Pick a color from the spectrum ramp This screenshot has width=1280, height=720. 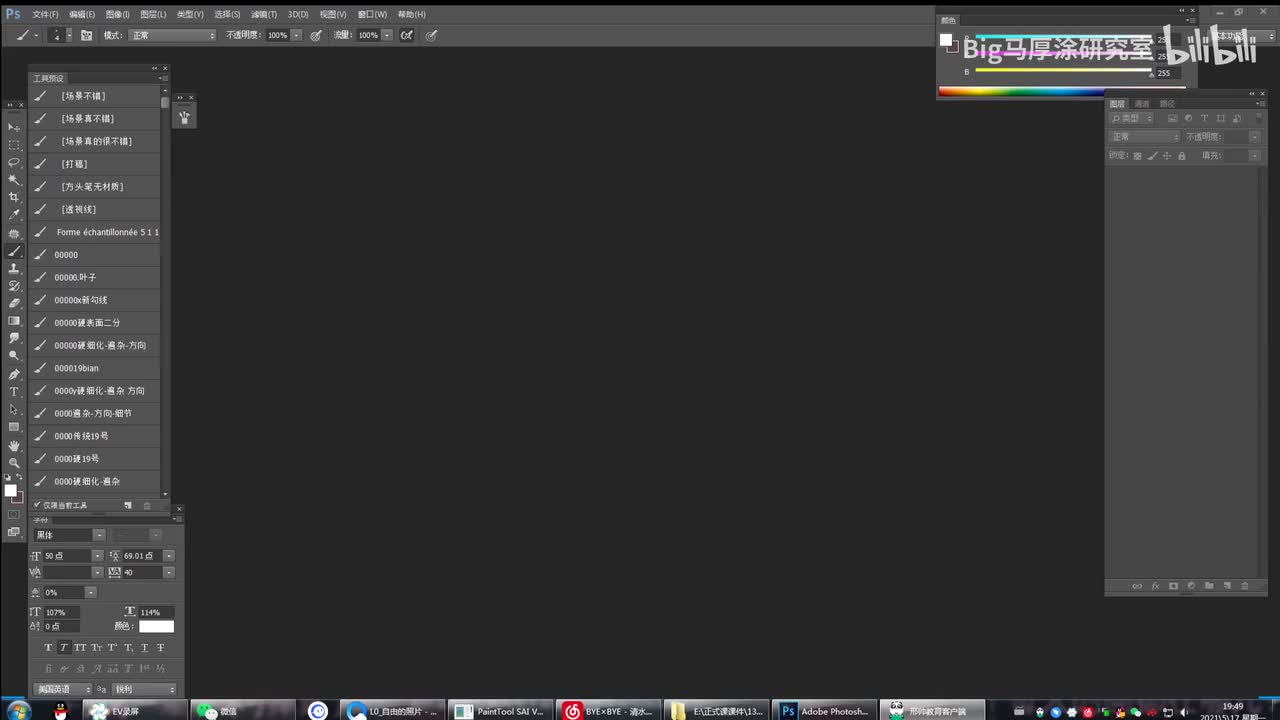1020,92
